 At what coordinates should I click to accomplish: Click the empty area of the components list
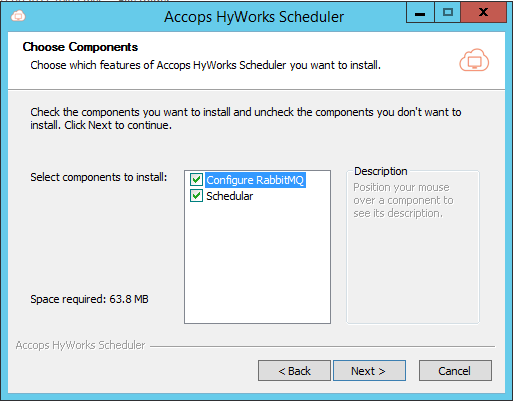tap(257, 263)
